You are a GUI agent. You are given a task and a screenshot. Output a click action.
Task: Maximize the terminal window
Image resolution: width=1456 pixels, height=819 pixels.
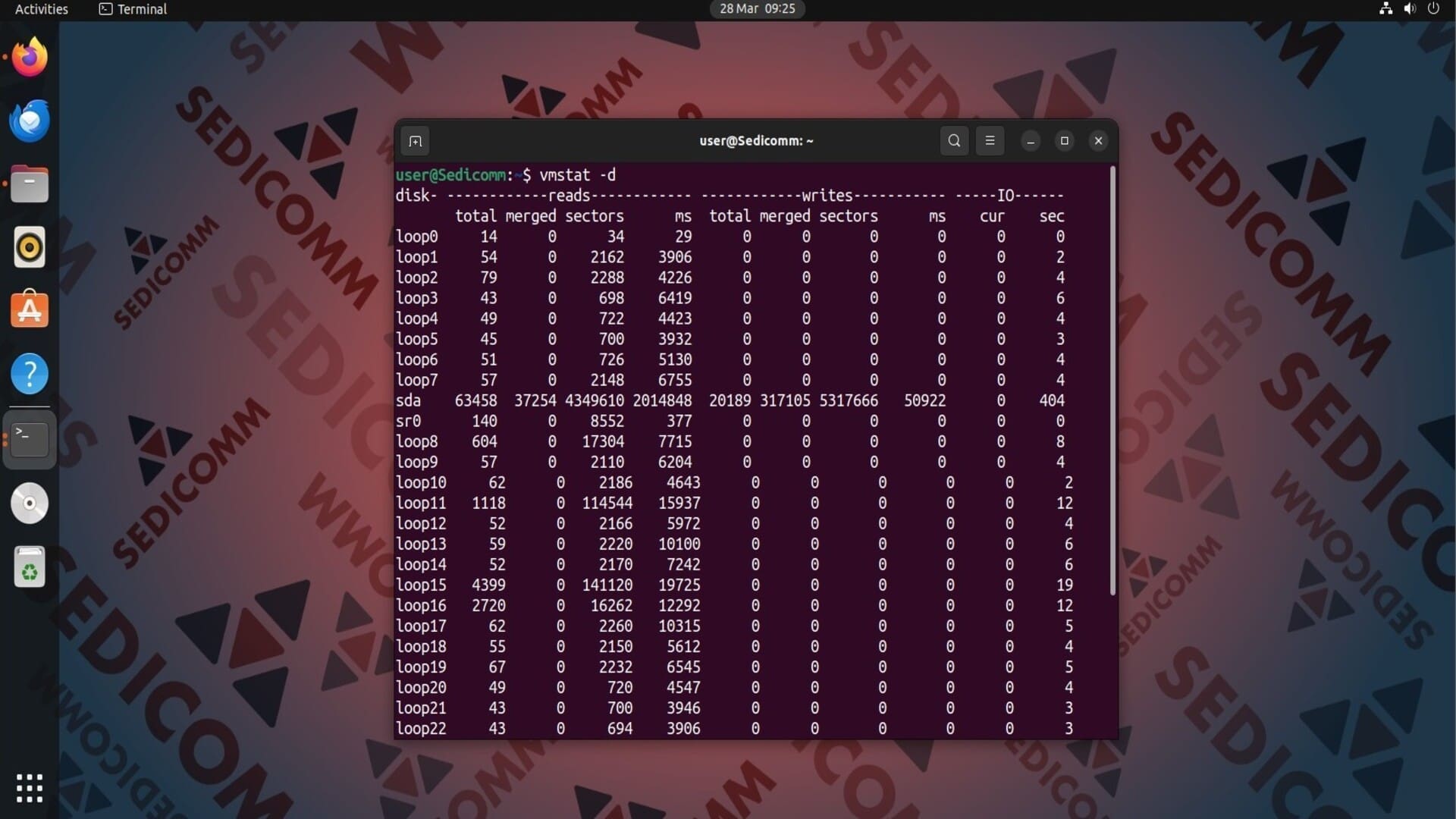point(1064,141)
